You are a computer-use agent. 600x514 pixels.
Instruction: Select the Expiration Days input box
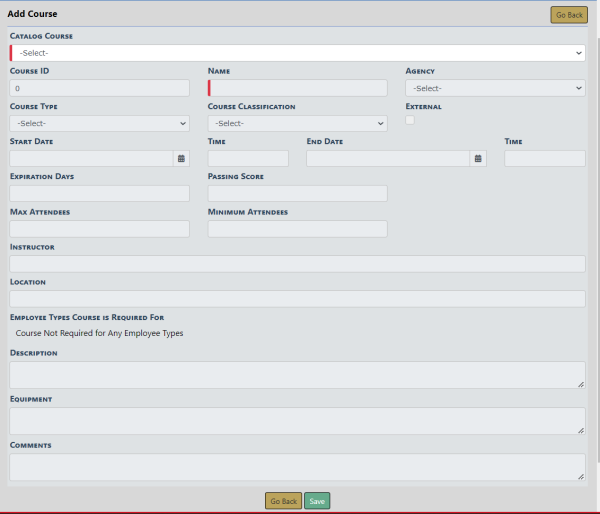(99, 193)
